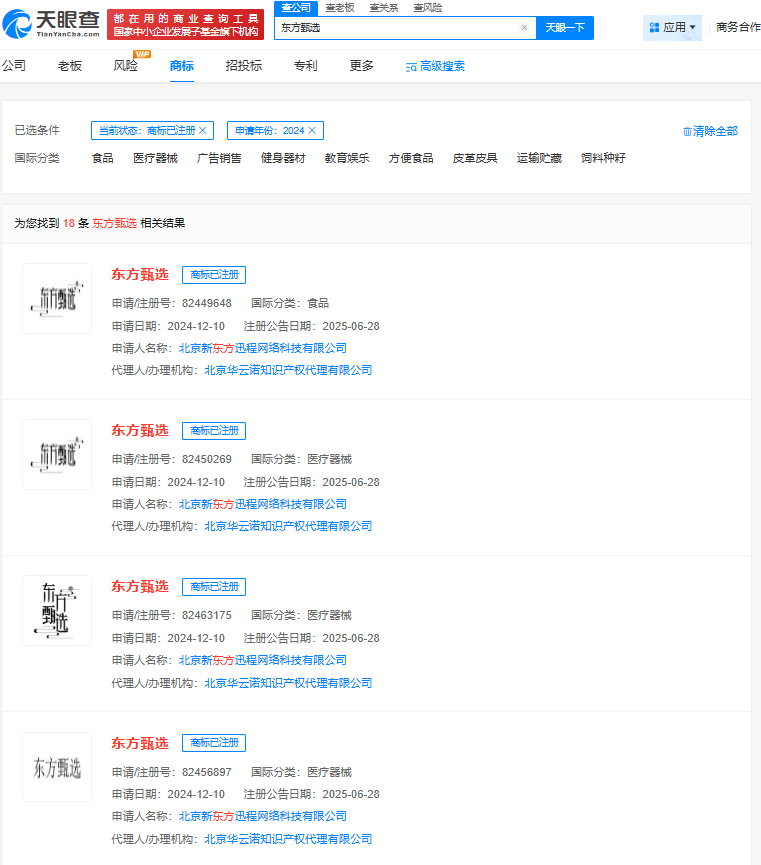The height and width of the screenshot is (865, 761).
Task: Remove the 商标已注册 status filter tag
Action: [x=203, y=131]
